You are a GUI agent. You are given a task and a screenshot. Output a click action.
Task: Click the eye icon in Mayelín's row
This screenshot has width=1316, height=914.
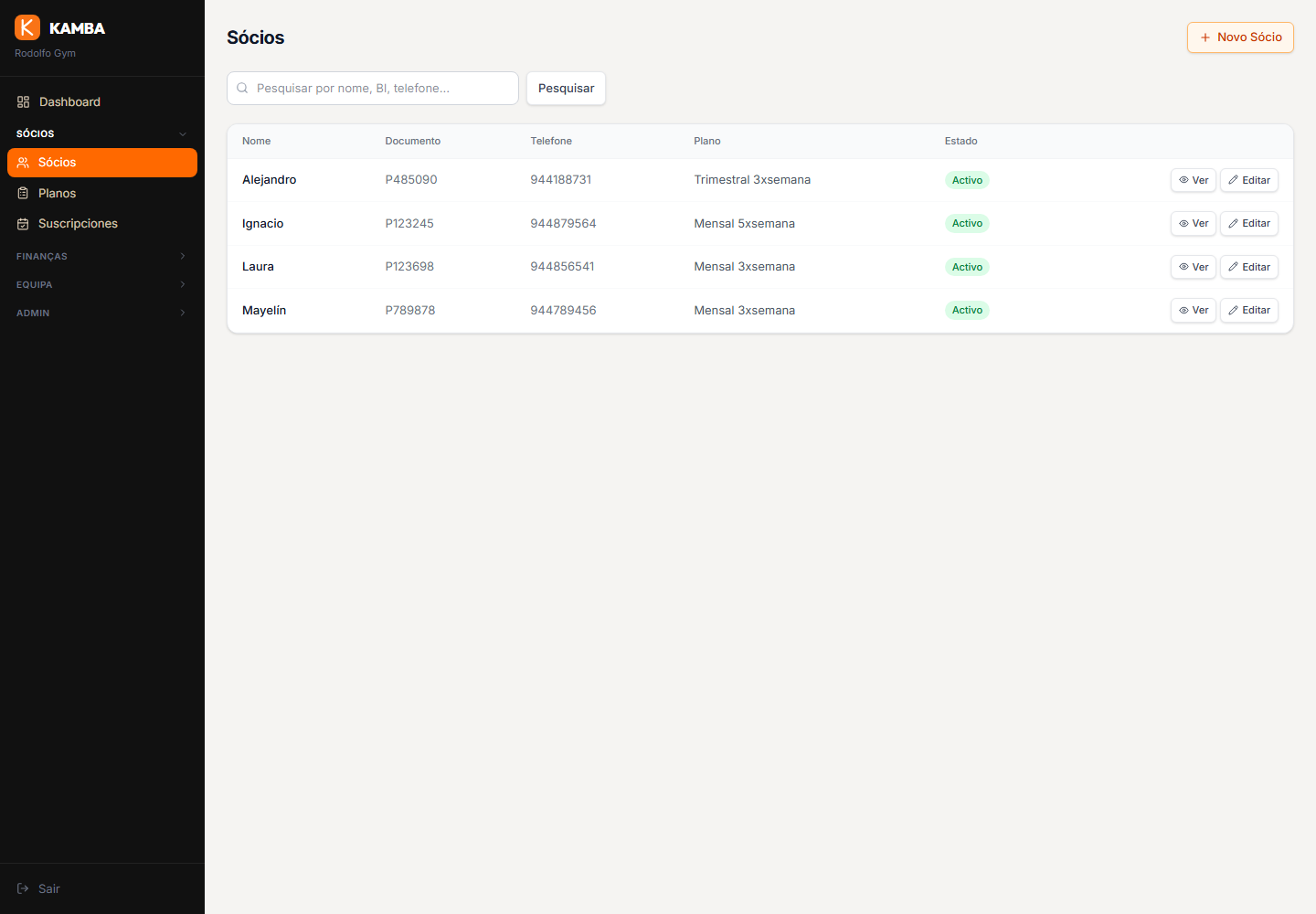(1183, 310)
